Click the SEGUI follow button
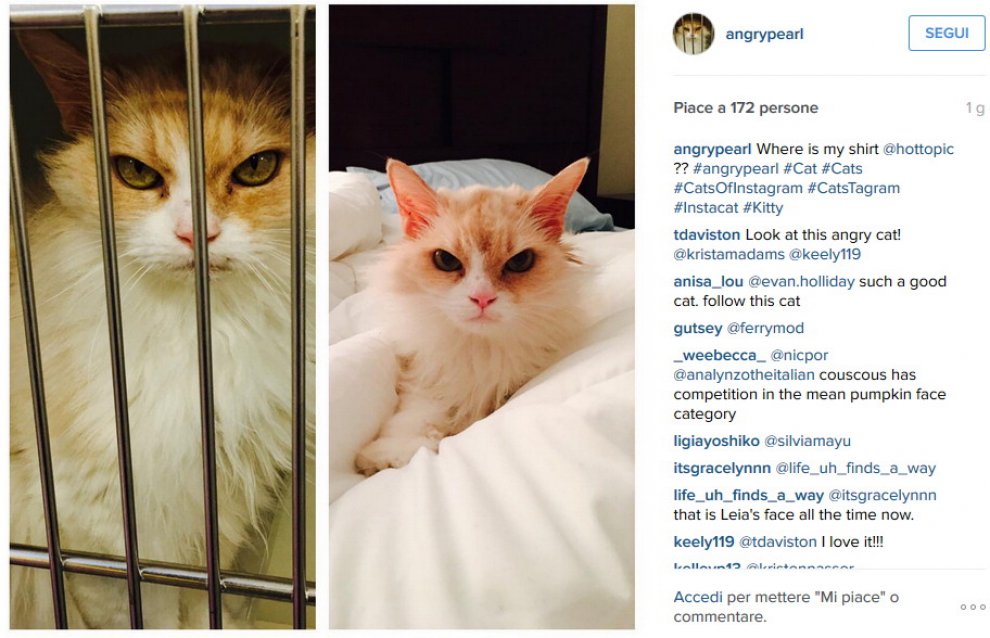990x638 pixels. click(946, 33)
